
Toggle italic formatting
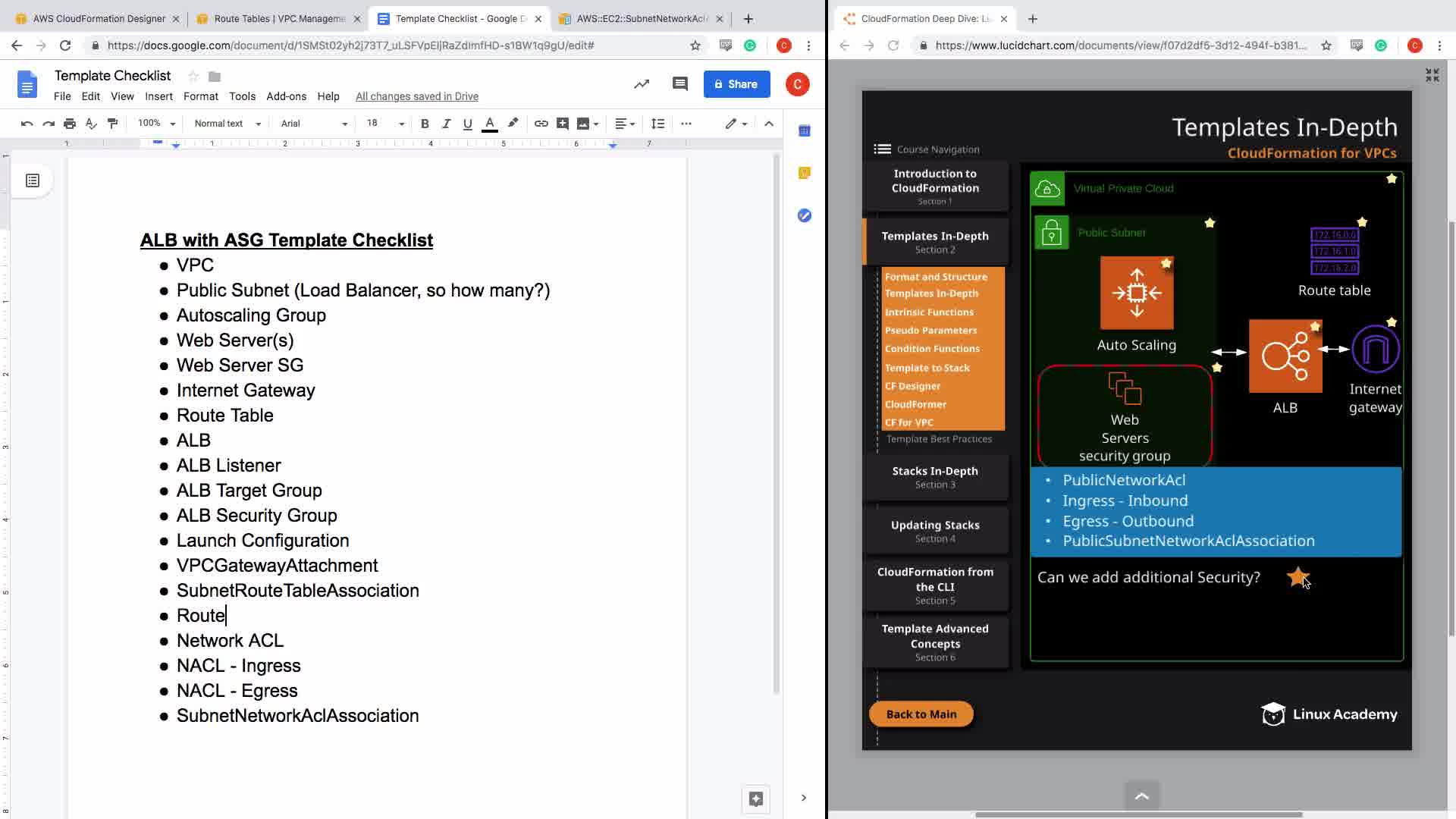pyautogui.click(x=446, y=124)
